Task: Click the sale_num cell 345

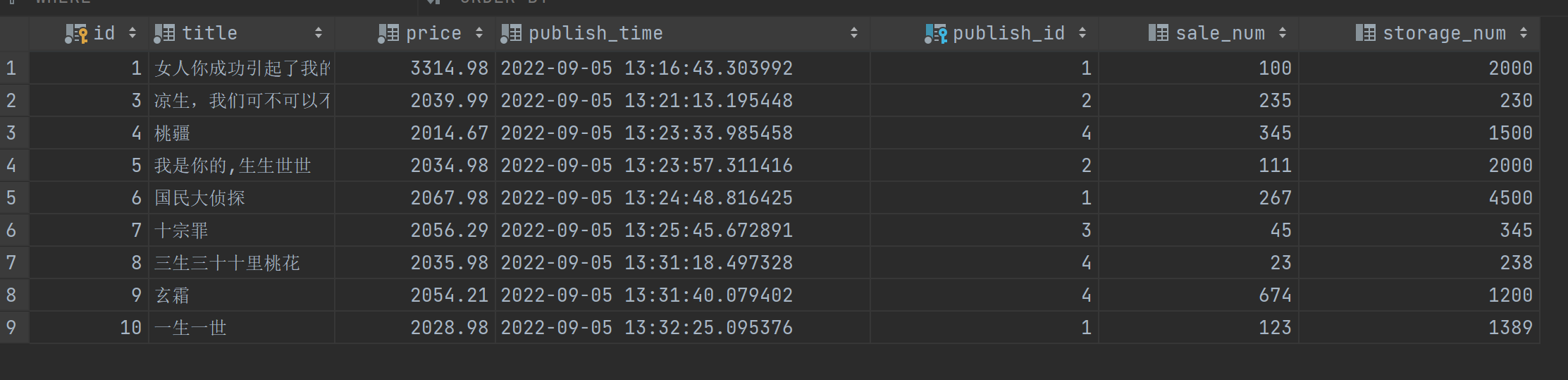Action: [1276, 133]
